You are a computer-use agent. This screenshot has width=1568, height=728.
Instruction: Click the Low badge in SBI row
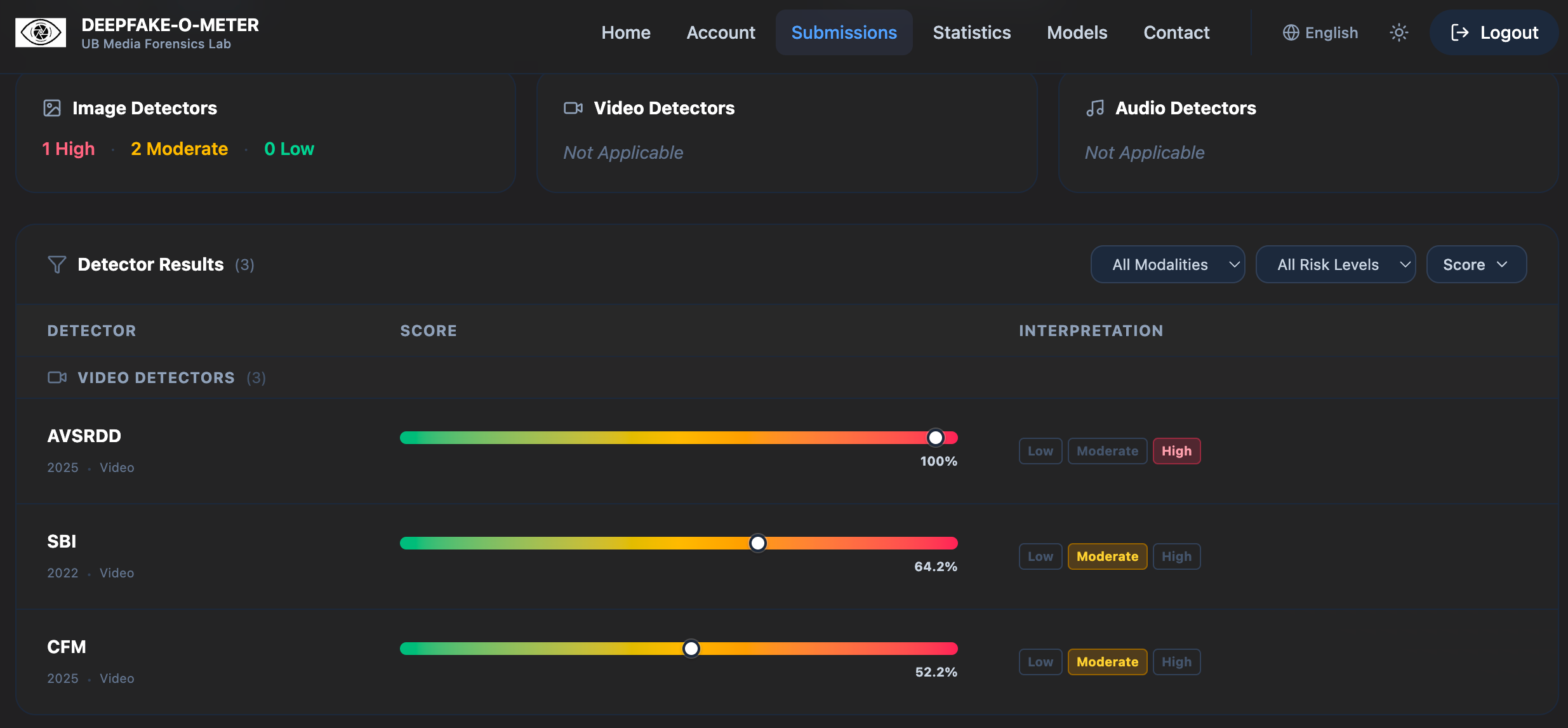point(1040,556)
